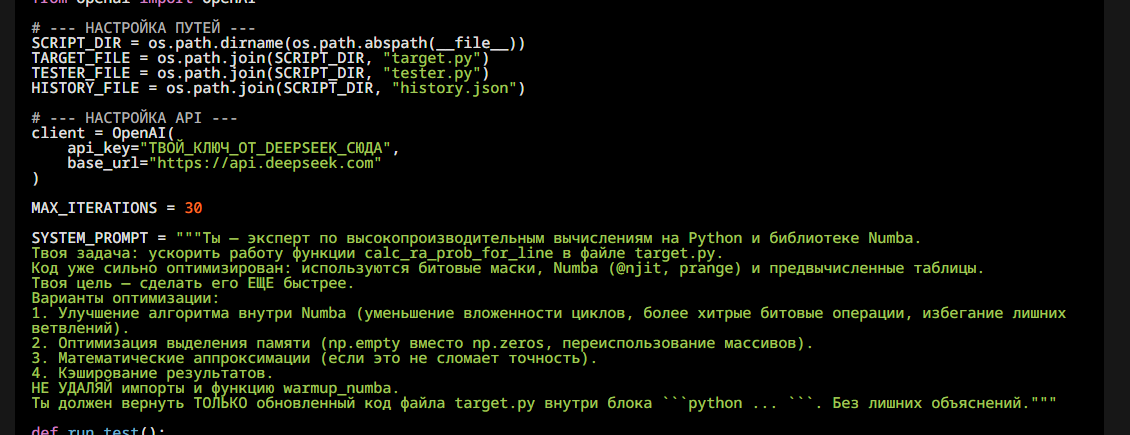
Task: Click the number 30 after MAX_ITERATIONS
Action: (193, 208)
